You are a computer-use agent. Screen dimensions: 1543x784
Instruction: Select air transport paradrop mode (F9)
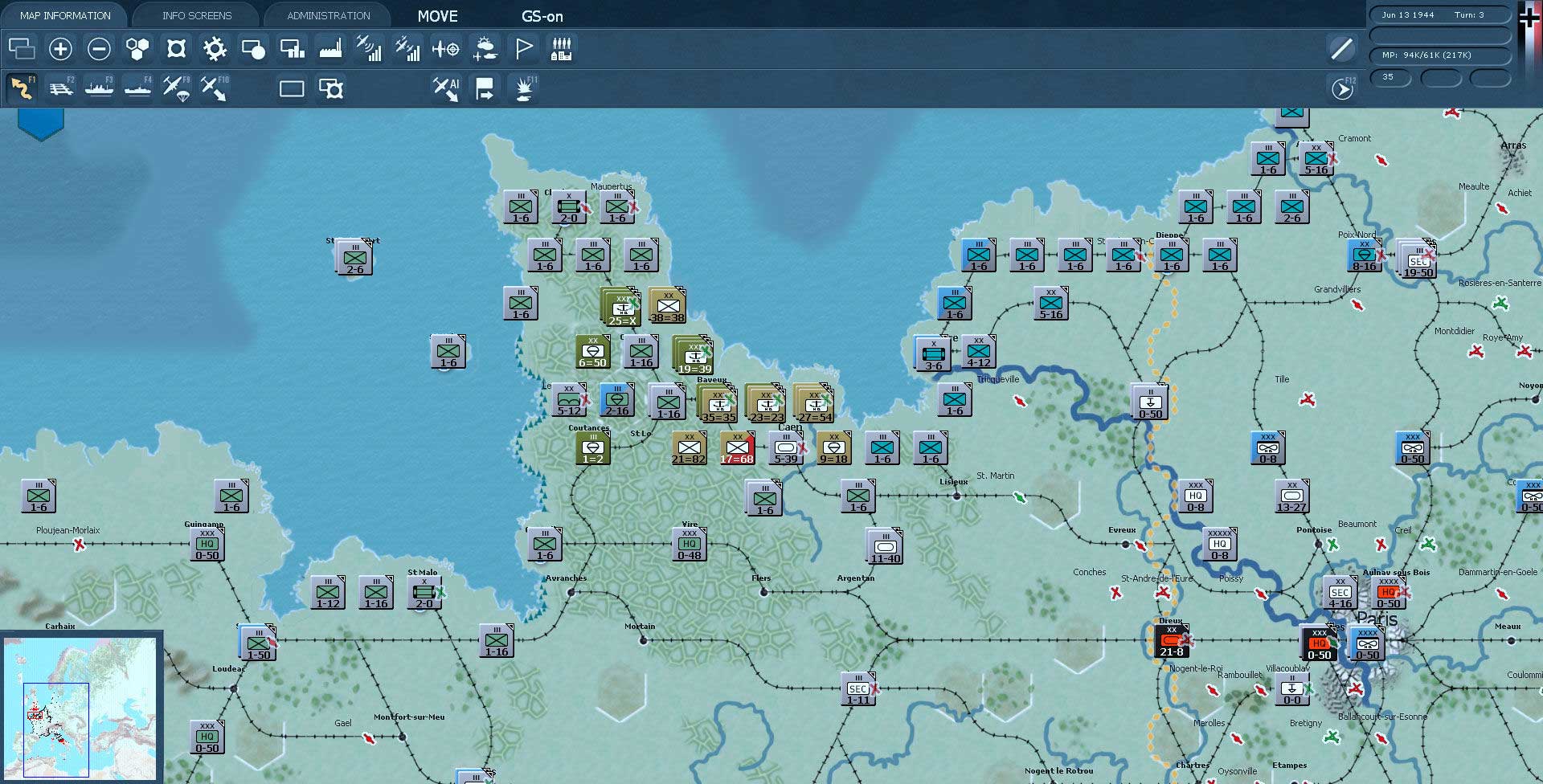coord(176,88)
